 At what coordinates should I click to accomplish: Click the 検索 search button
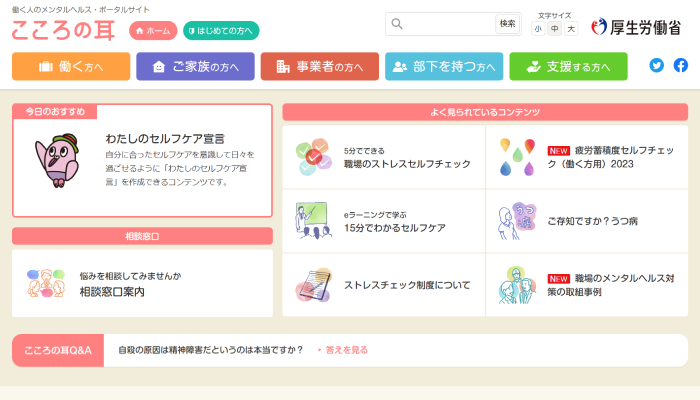[508, 24]
